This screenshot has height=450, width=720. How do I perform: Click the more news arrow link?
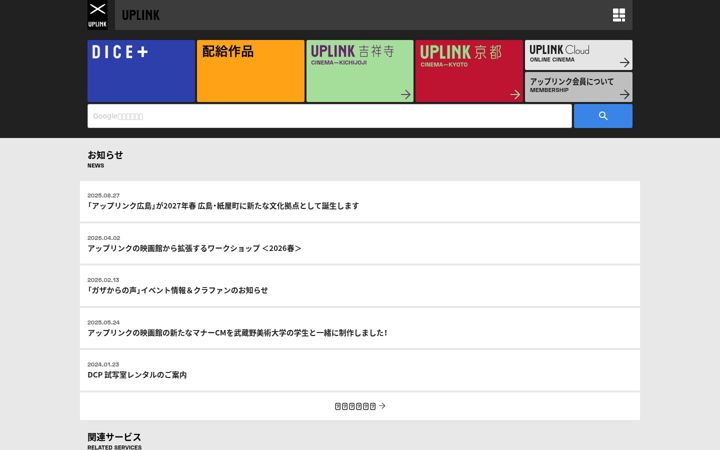click(360, 406)
